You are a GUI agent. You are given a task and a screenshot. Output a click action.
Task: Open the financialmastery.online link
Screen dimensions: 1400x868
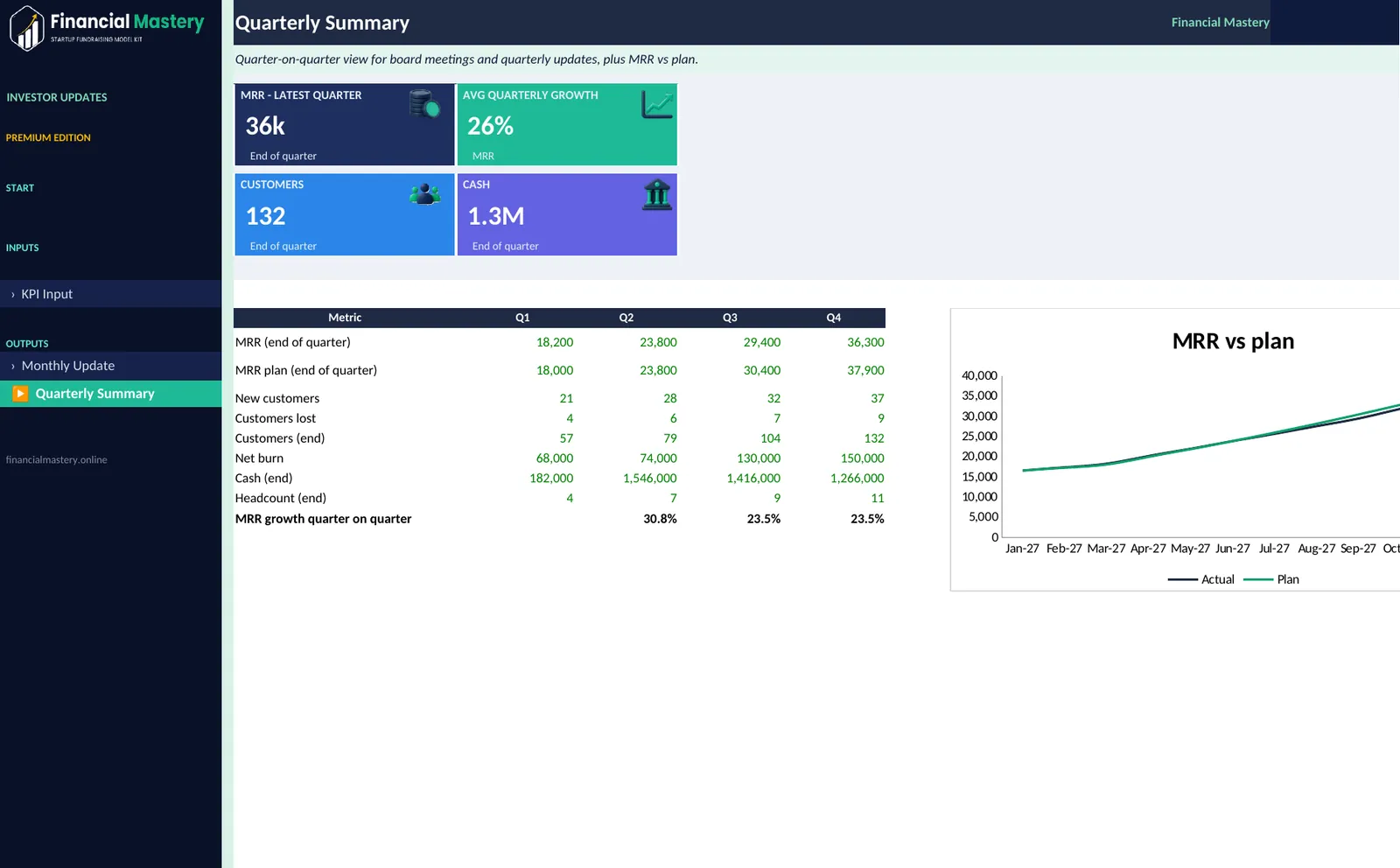tap(56, 459)
